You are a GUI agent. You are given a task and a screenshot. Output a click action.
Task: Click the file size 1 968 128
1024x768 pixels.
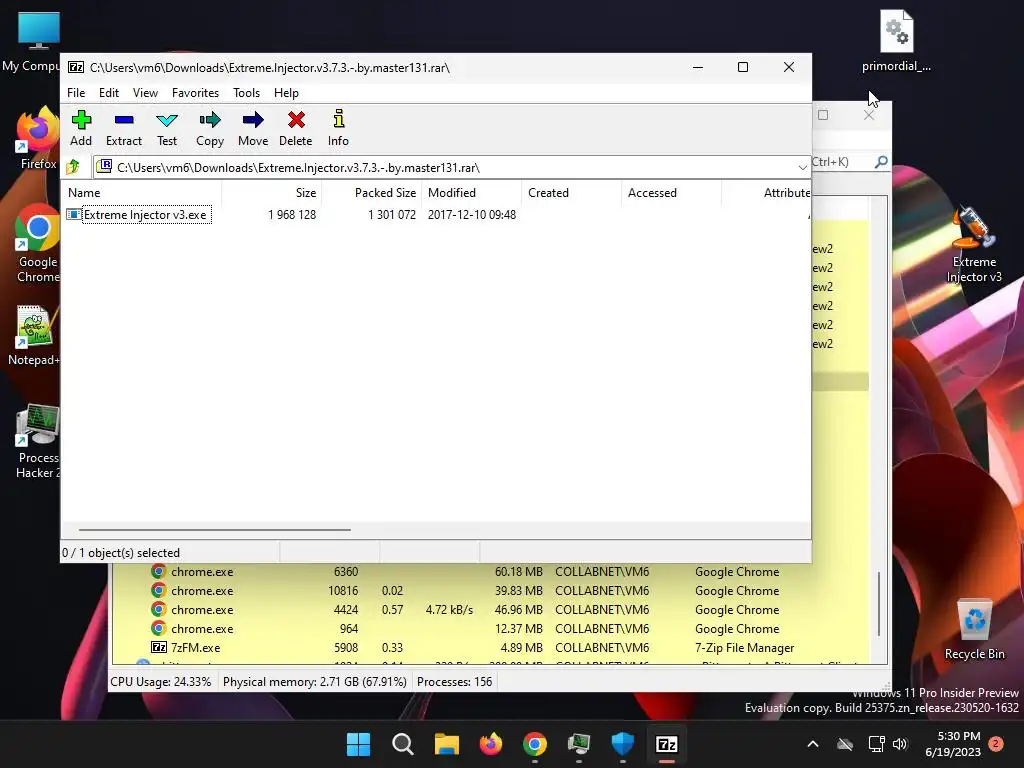coord(292,215)
